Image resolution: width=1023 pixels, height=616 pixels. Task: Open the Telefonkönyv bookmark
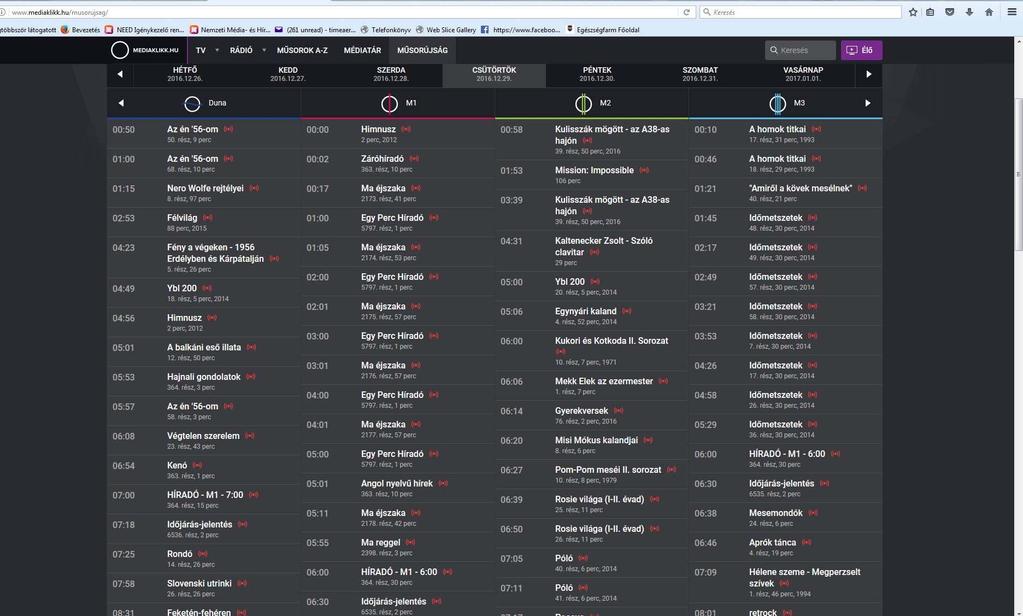coord(386,30)
